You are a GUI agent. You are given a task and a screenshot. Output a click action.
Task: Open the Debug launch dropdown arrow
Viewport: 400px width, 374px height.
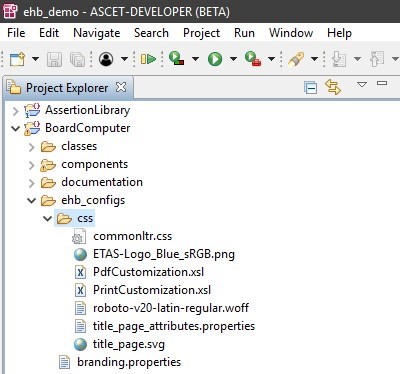195,59
